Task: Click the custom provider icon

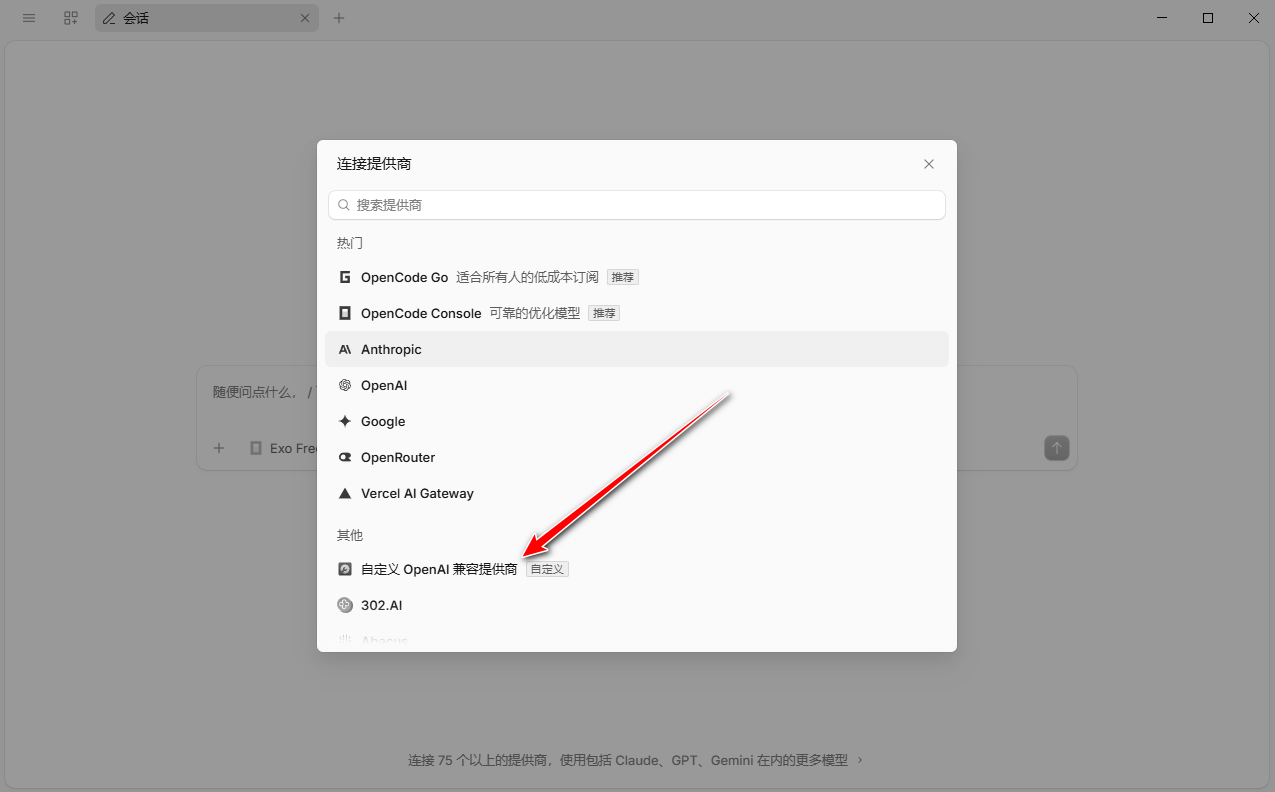Action: pos(345,569)
